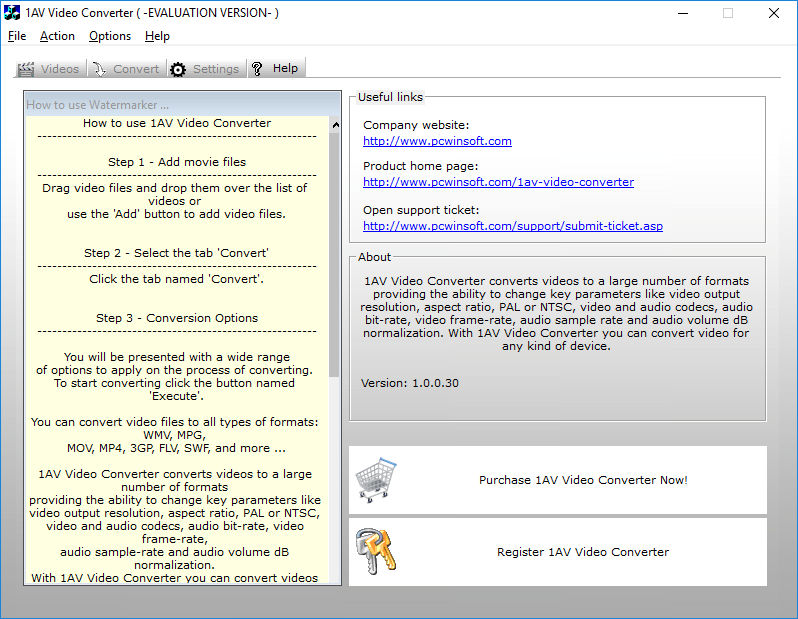The image size is (798, 619).
Task: Select the Help tab with question mark
Action: pyautogui.click(x=276, y=68)
